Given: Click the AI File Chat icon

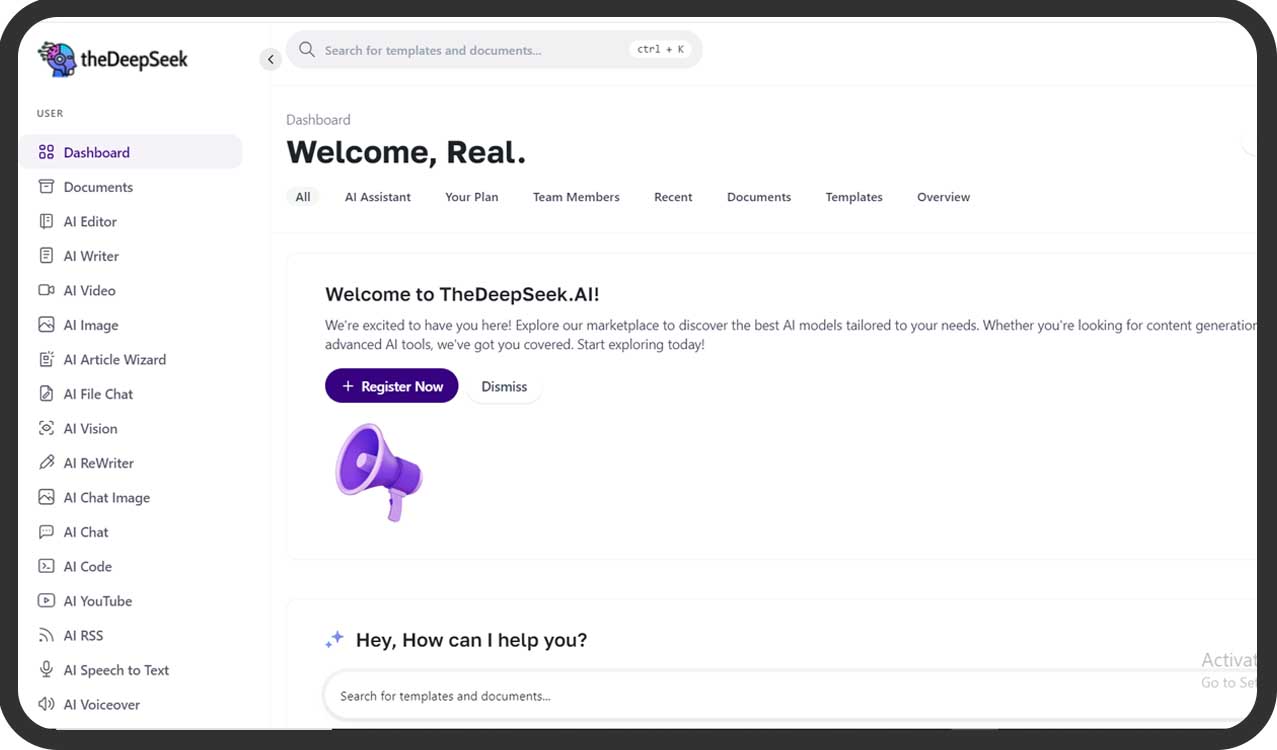Looking at the screenshot, I should tap(46, 394).
